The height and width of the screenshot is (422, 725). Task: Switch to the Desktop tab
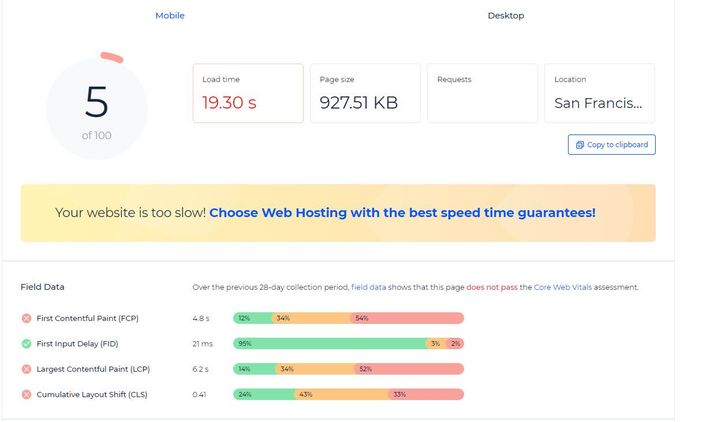(x=505, y=16)
